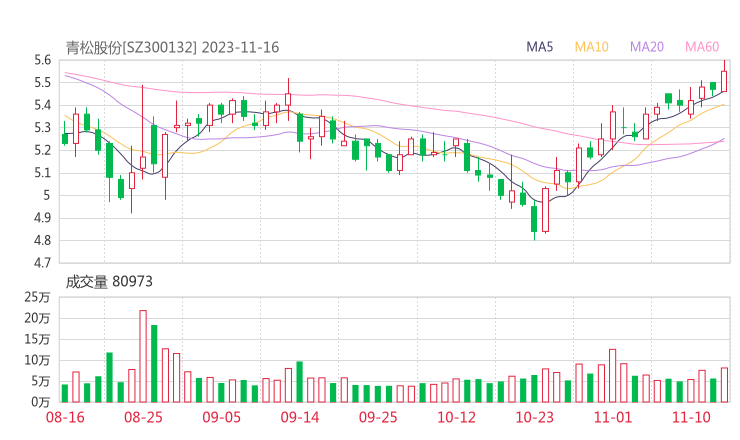The width and height of the screenshot is (740, 440).
Task: Select the tall red volume bar at 11-01
Action: (613, 376)
